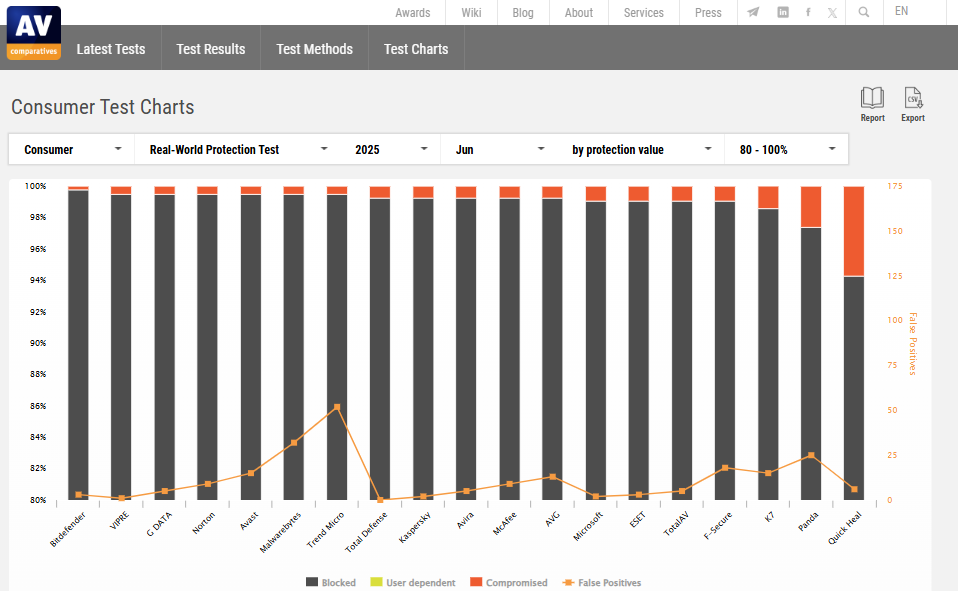958x591 pixels.
Task: Click the Norton axis label
Action: (203, 523)
